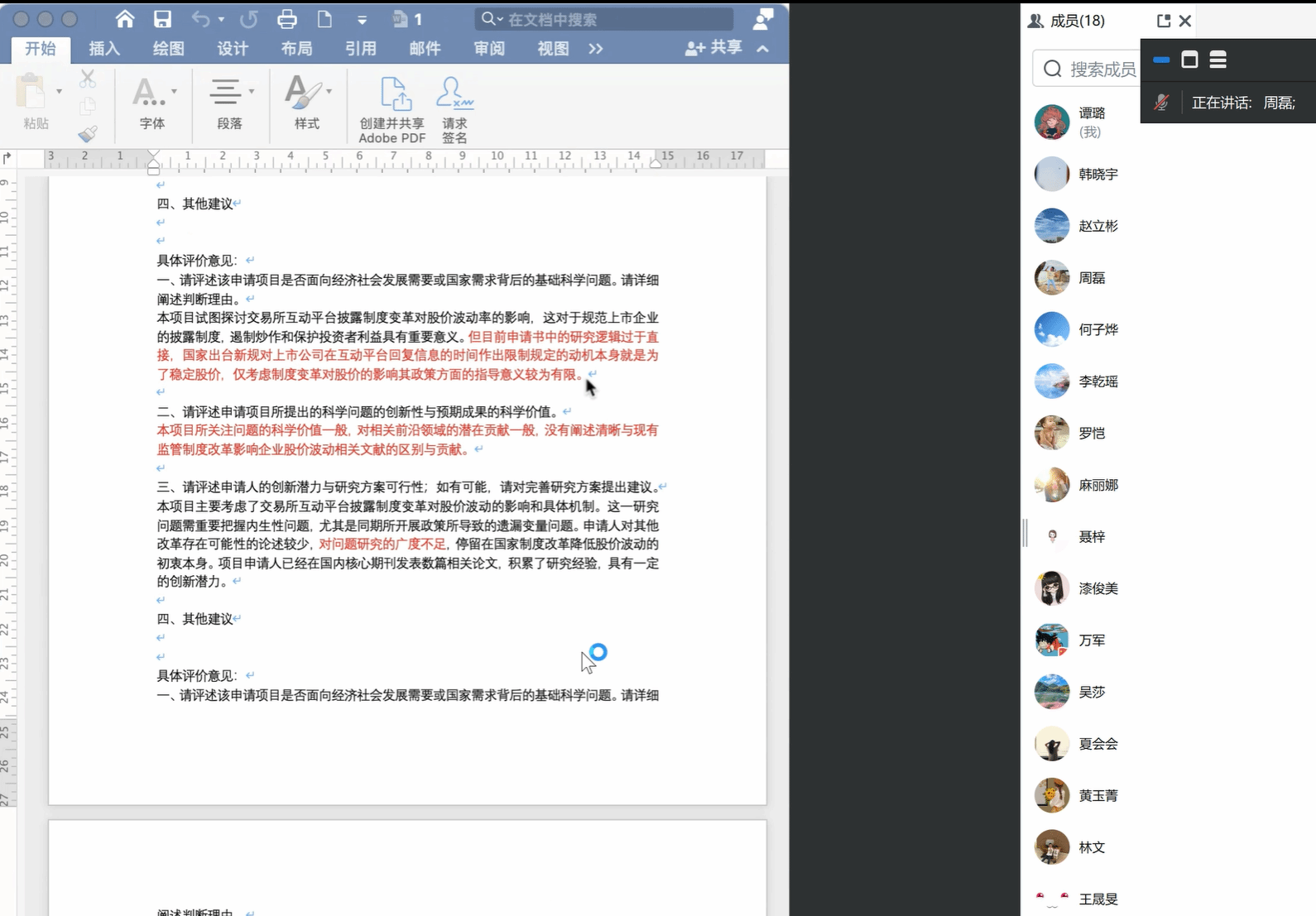Click the 搜索成员 search members field
The height and width of the screenshot is (916, 1316).
1086,69
